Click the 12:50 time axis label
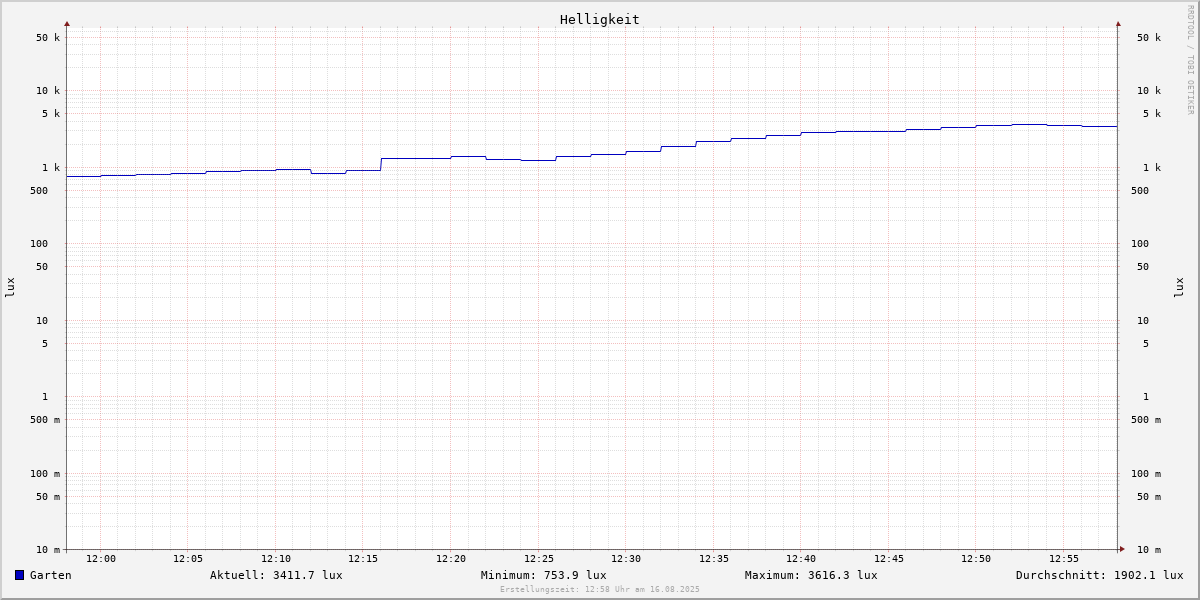The image size is (1200, 600). pyautogui.click(x=976, y=559)
